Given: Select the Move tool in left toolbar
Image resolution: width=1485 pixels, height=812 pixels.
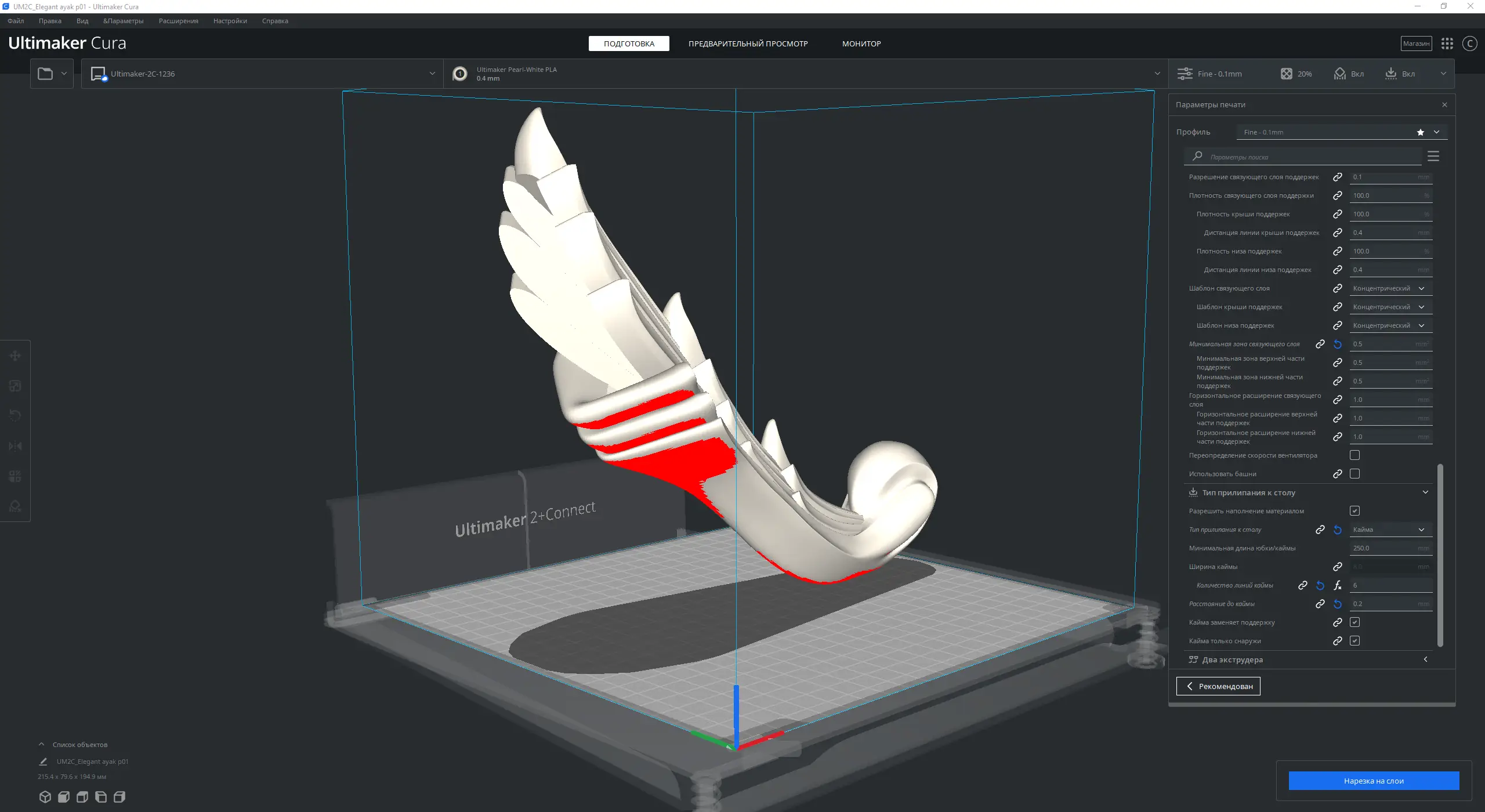Looking at the screenshot, I should (15, 356).
